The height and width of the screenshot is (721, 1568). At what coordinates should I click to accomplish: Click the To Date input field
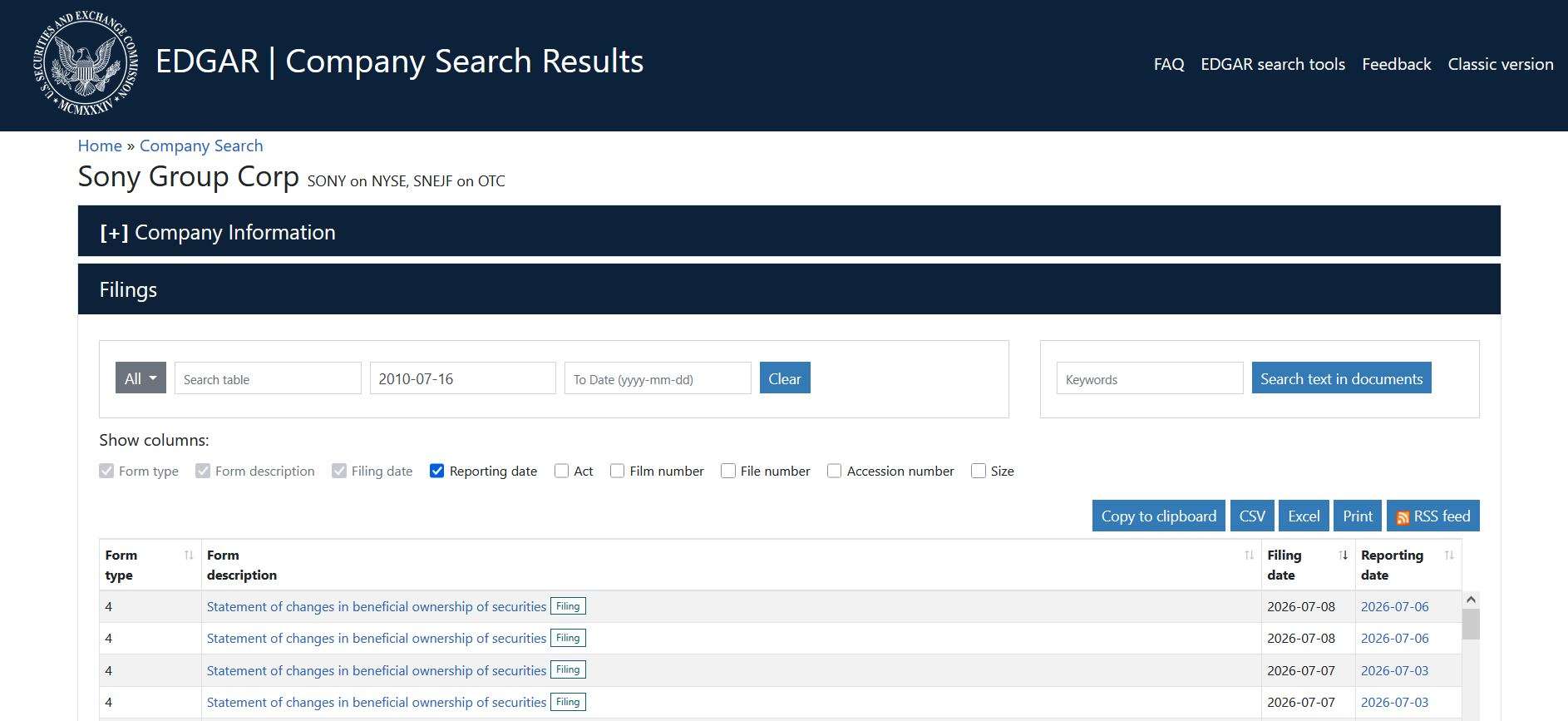pos(658,378)
